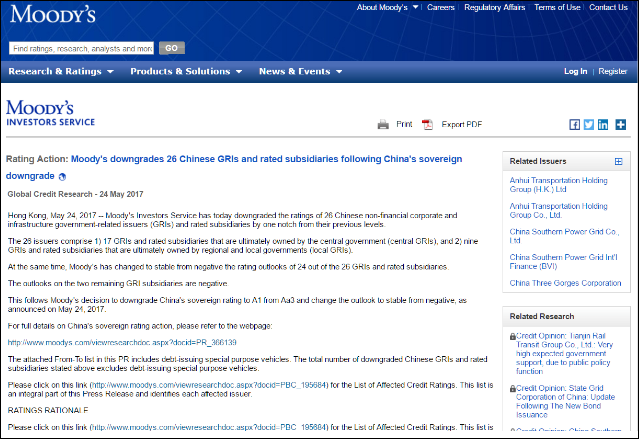Click the search input field

pyautogui.click(x=81, y=48)
